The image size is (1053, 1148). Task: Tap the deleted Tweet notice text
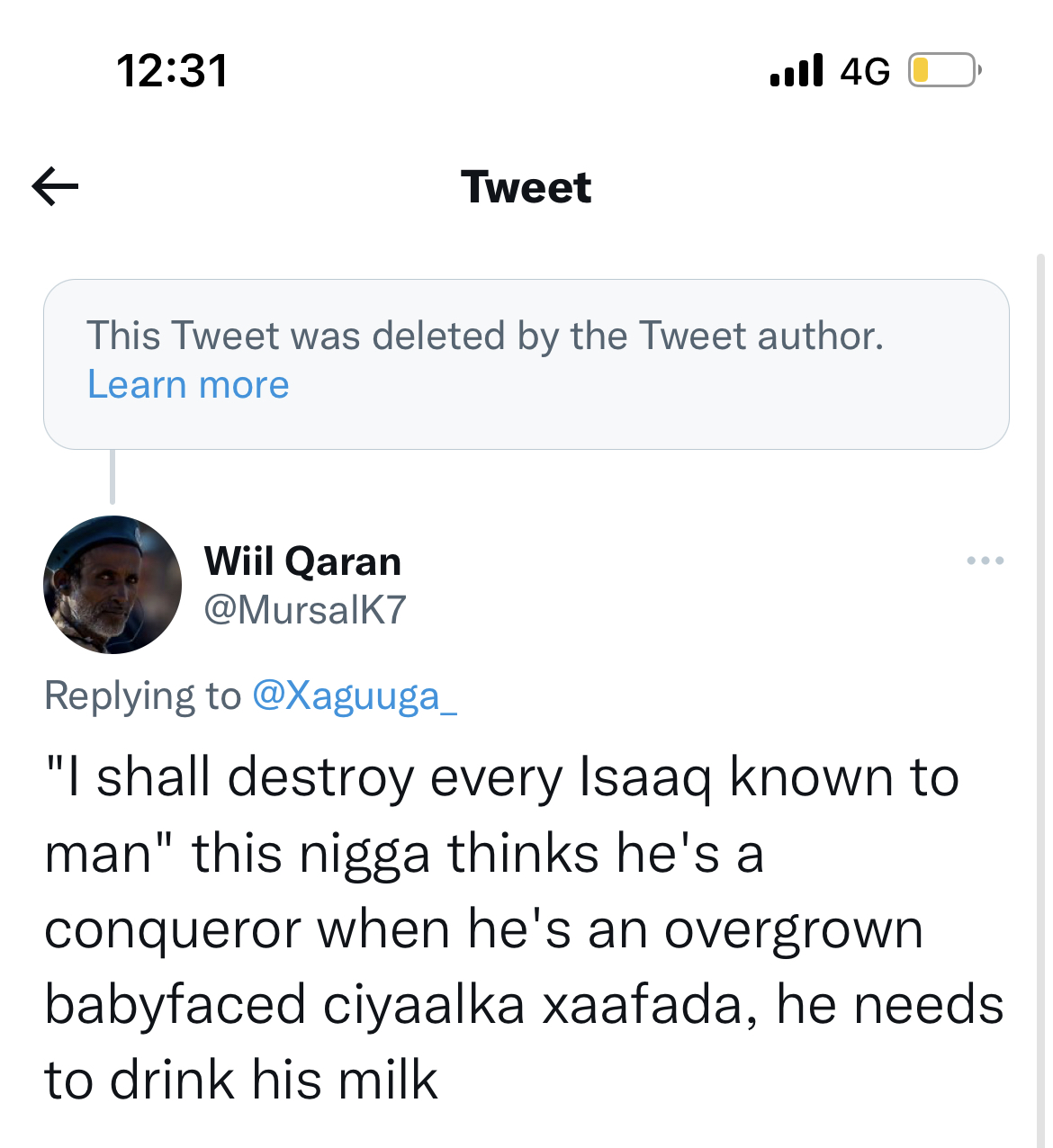485,336
